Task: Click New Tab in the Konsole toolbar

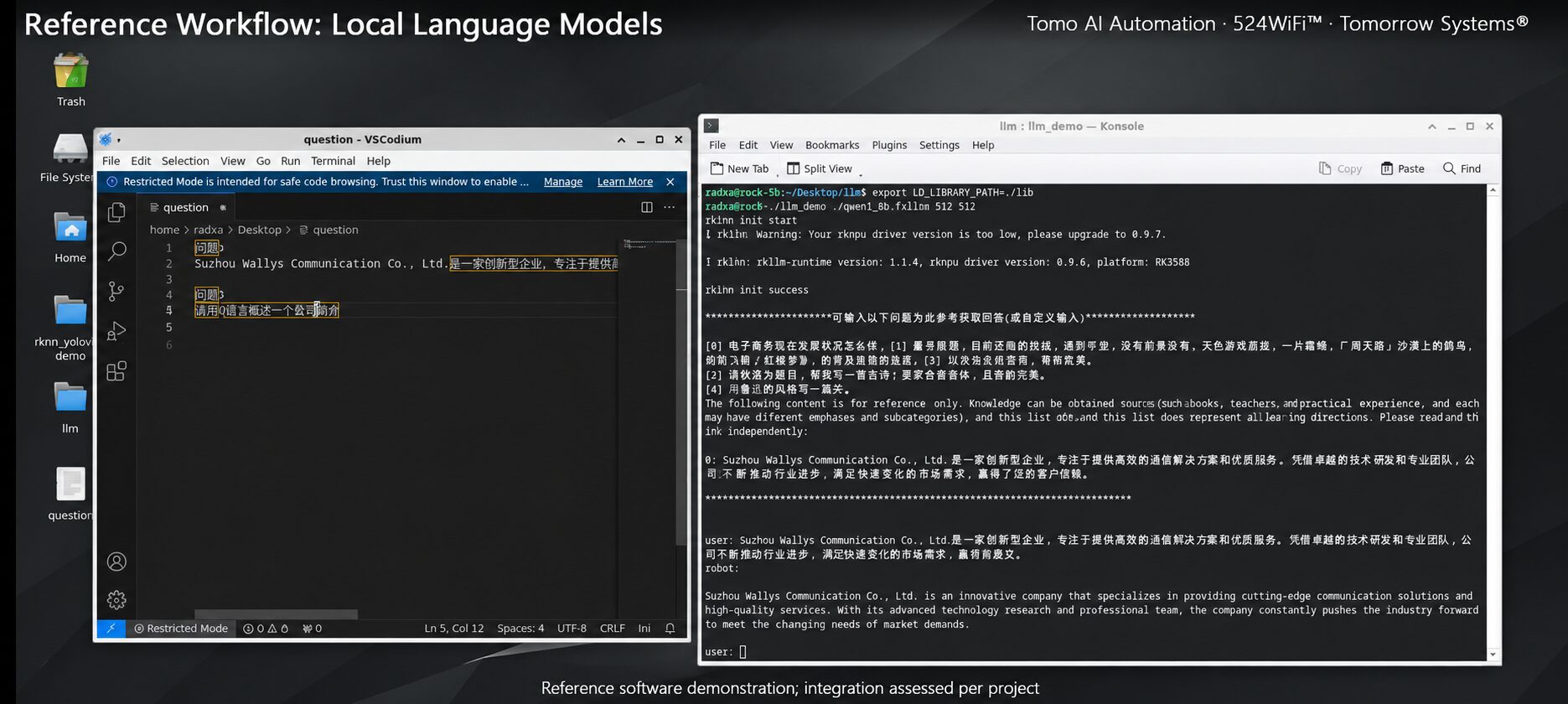Action: pyautogui.click(x=739, y=168)
